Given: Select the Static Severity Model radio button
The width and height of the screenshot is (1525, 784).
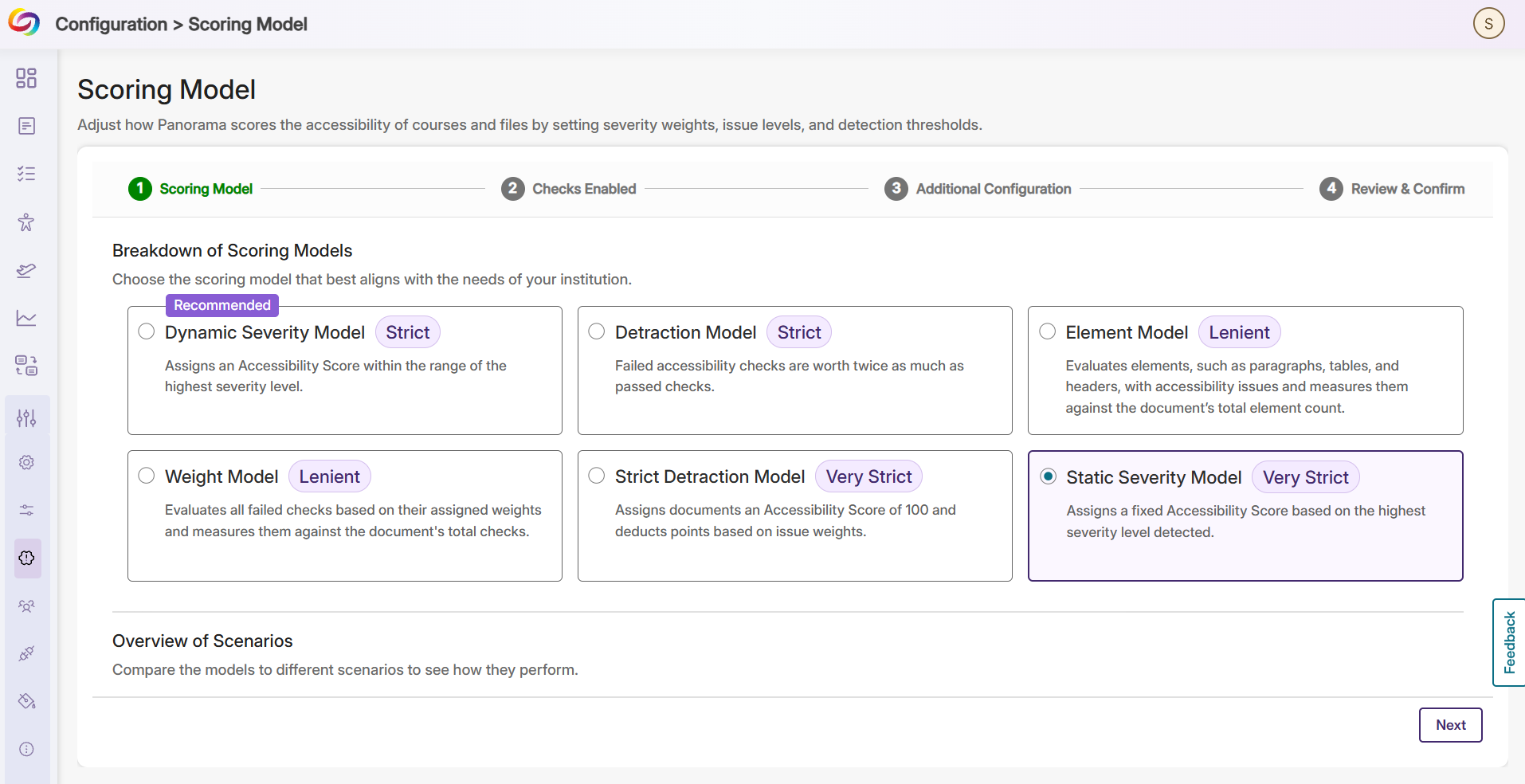Looking at the screenshot, I should (x=1049, y=476).
